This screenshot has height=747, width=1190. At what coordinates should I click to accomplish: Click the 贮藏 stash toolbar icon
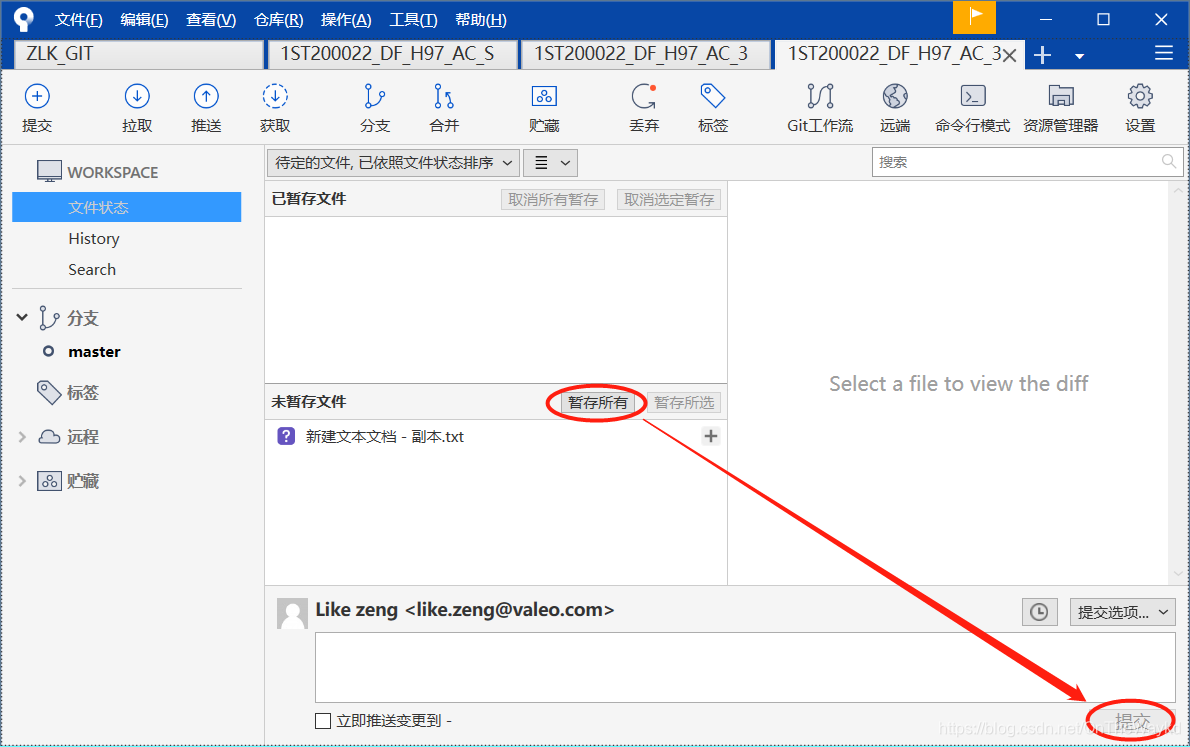[544, 97]
